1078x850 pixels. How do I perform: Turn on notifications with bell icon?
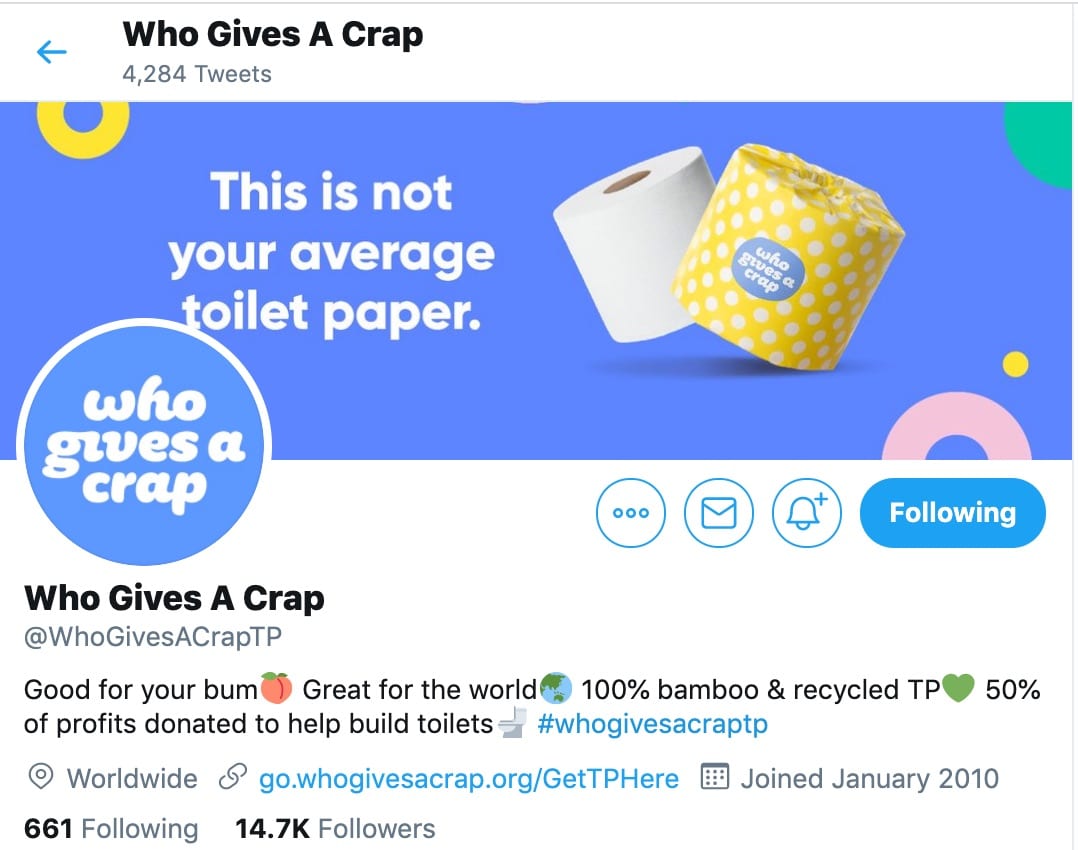coord(806,513)
